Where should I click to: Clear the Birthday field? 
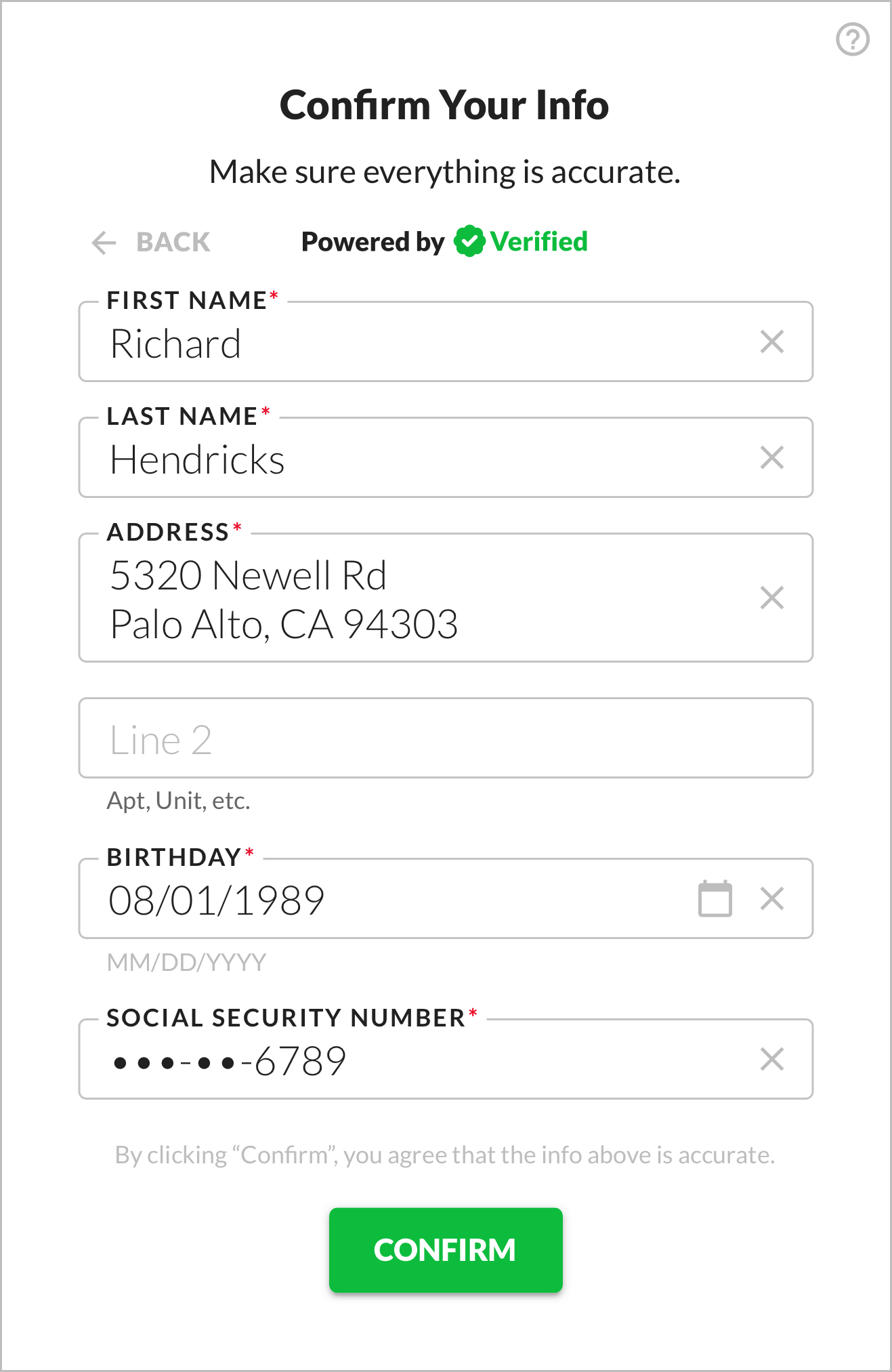pos(771,899)
